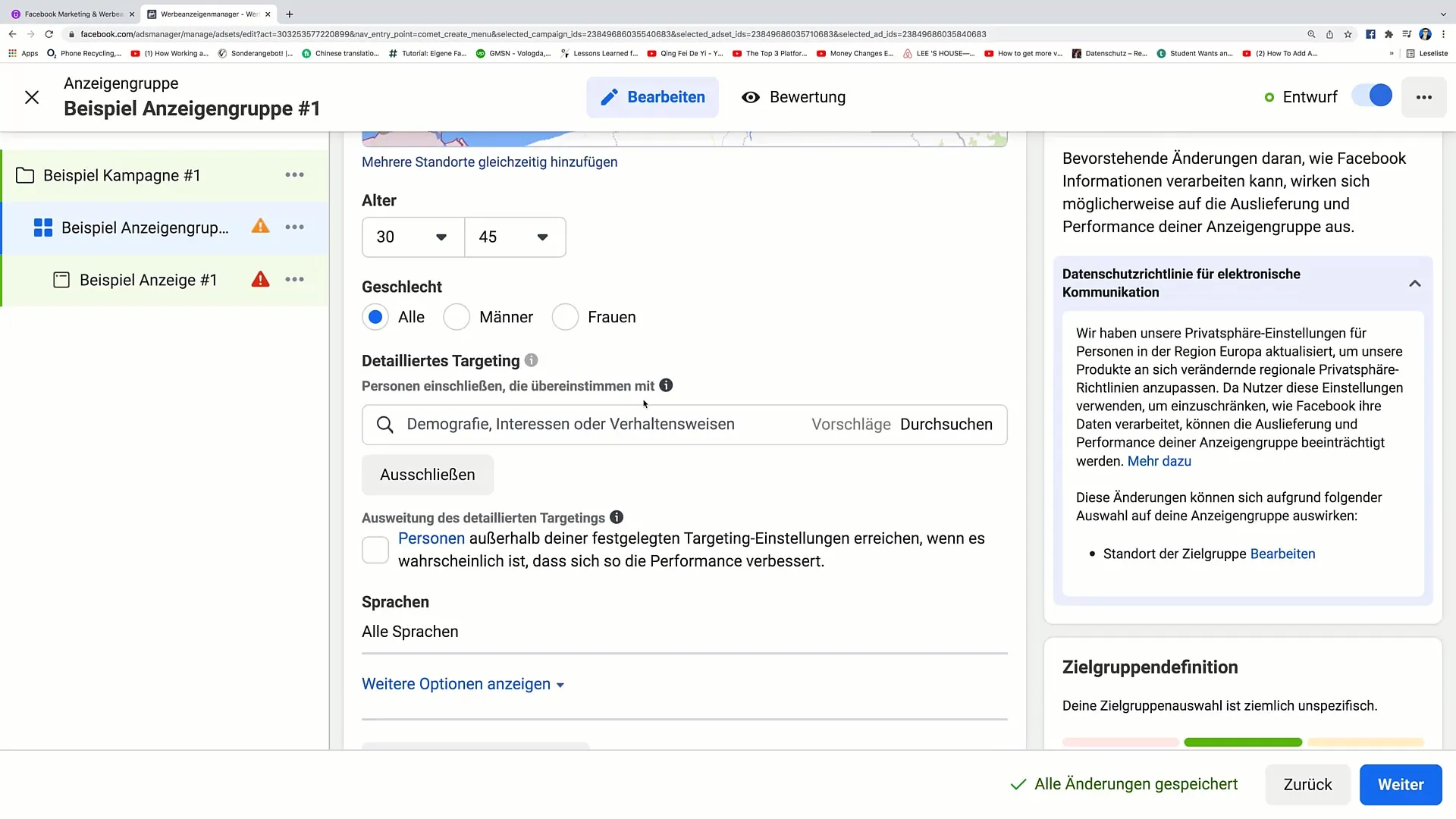Click the warning icon on Beispiel Anzeigengruppe
Viewport: 1456px width, 819px height.
click(261, 227)
